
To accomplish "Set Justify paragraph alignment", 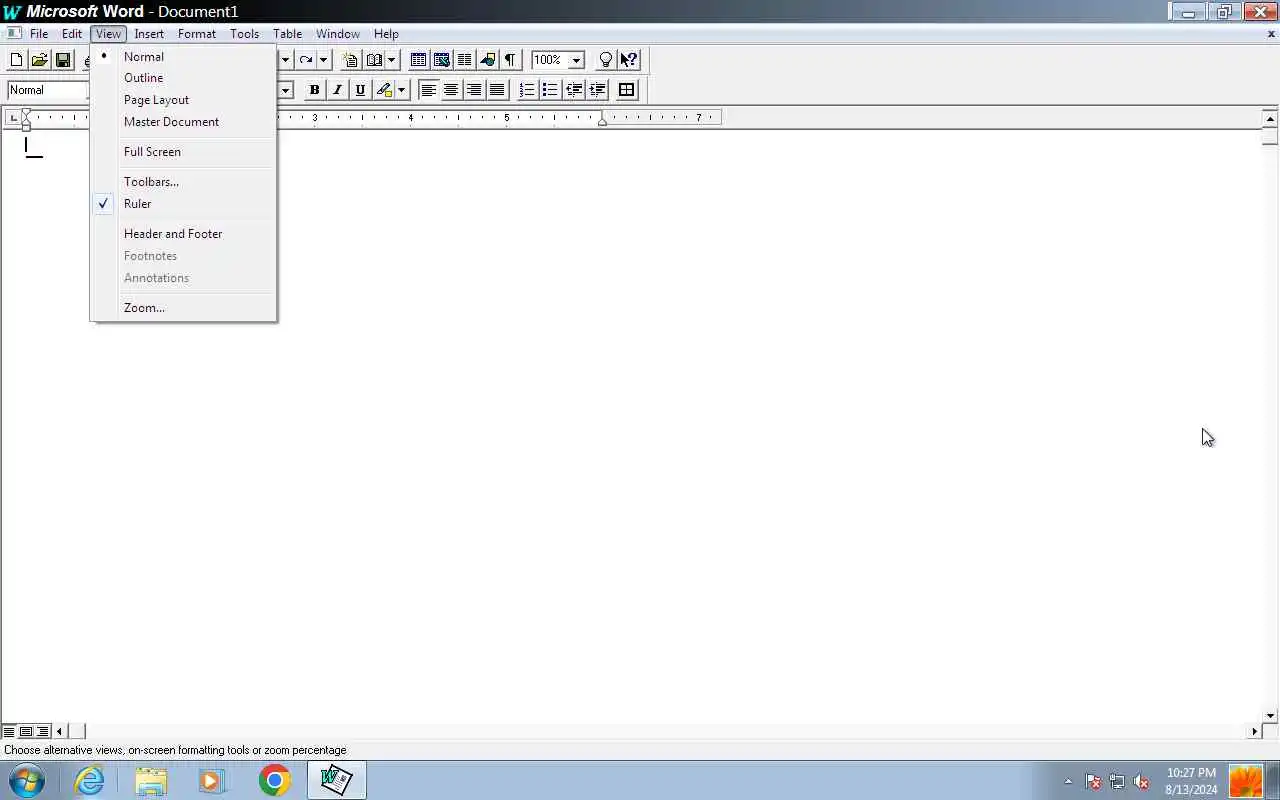I will [x=497, y=90].
